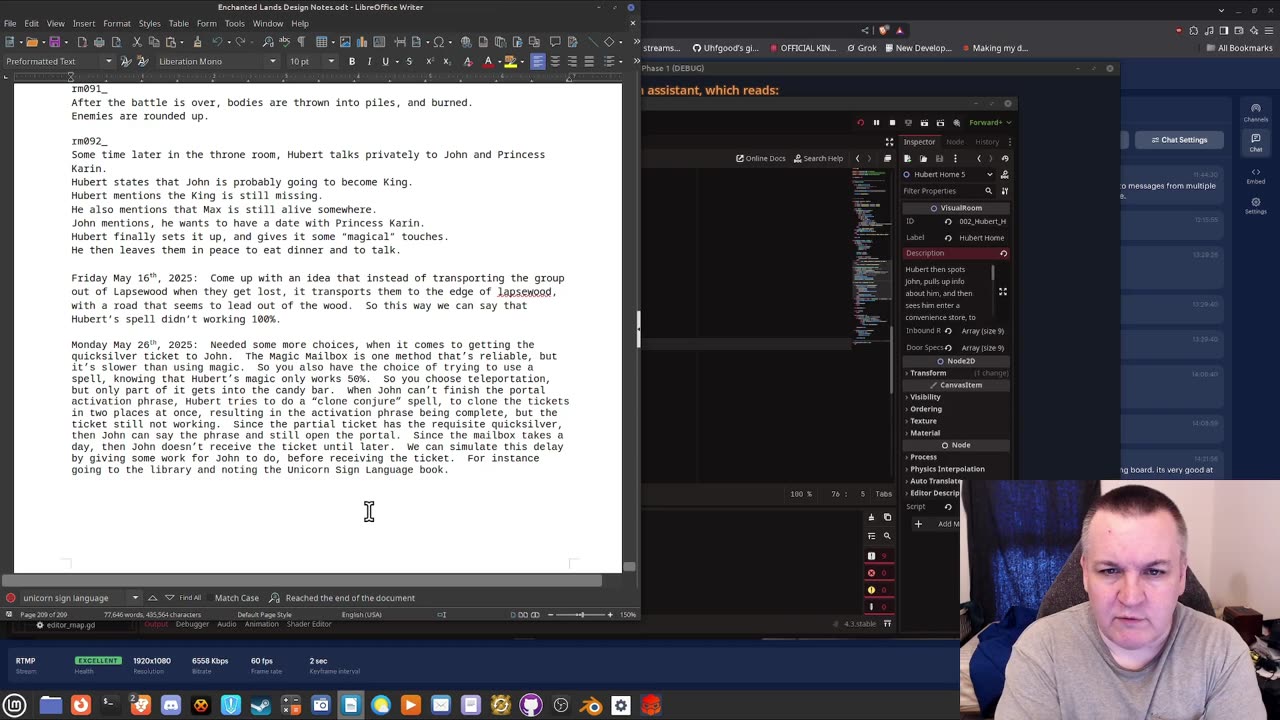Insert a chart from the toolbar
The height and width of the screenshot is (720, 1280).
(x=363, y=42)
